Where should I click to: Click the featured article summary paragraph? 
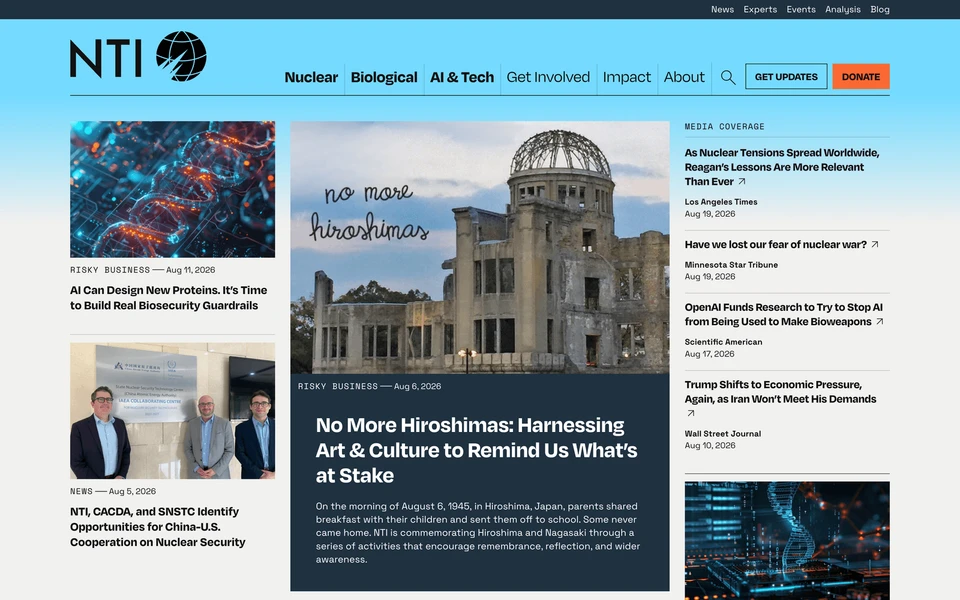[x=478, y=533]
